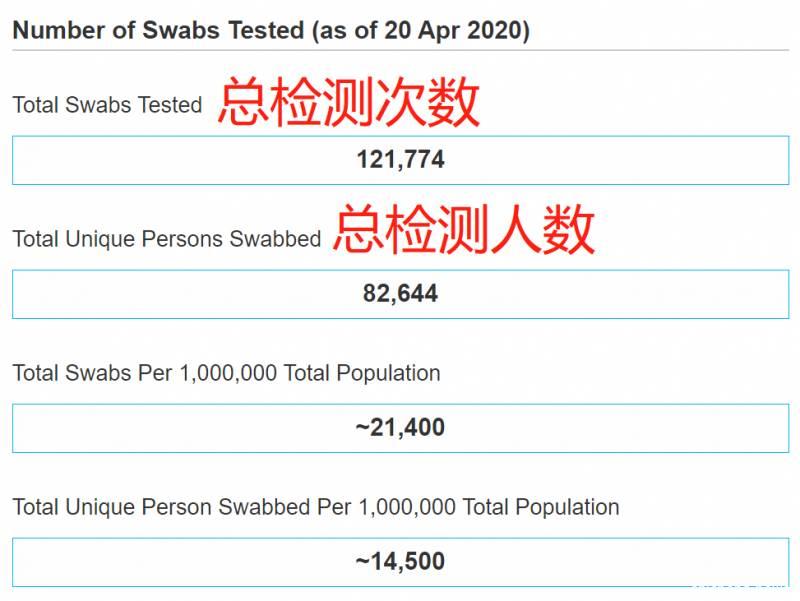This screenshot has width=800, height=601.
Task: Click the 'Number of Swabs Tested' heading
Action: 158,30
